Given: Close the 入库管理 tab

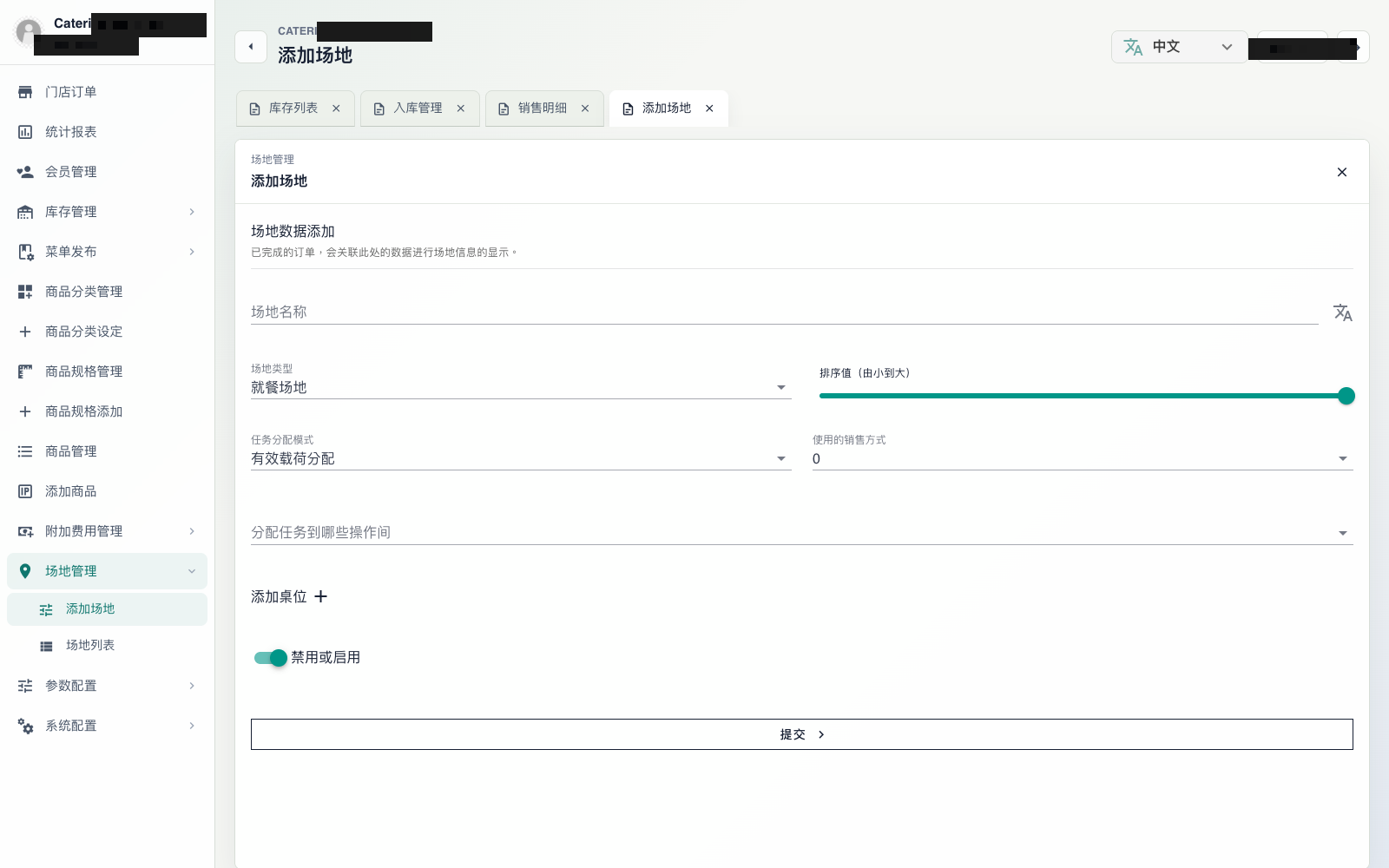Looking at the screenshot, I should pos(461,108).
